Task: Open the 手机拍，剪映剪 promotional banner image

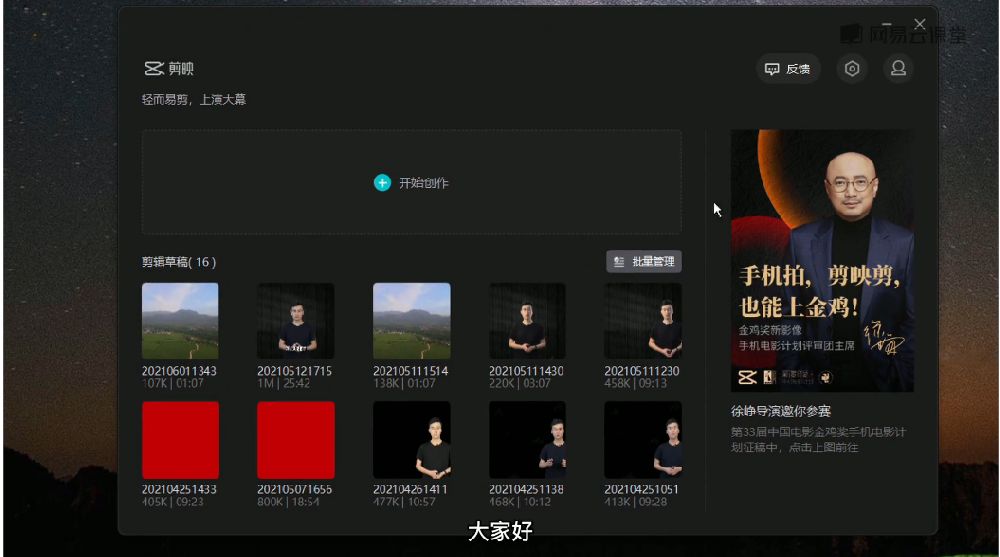Action: point(822,260)
